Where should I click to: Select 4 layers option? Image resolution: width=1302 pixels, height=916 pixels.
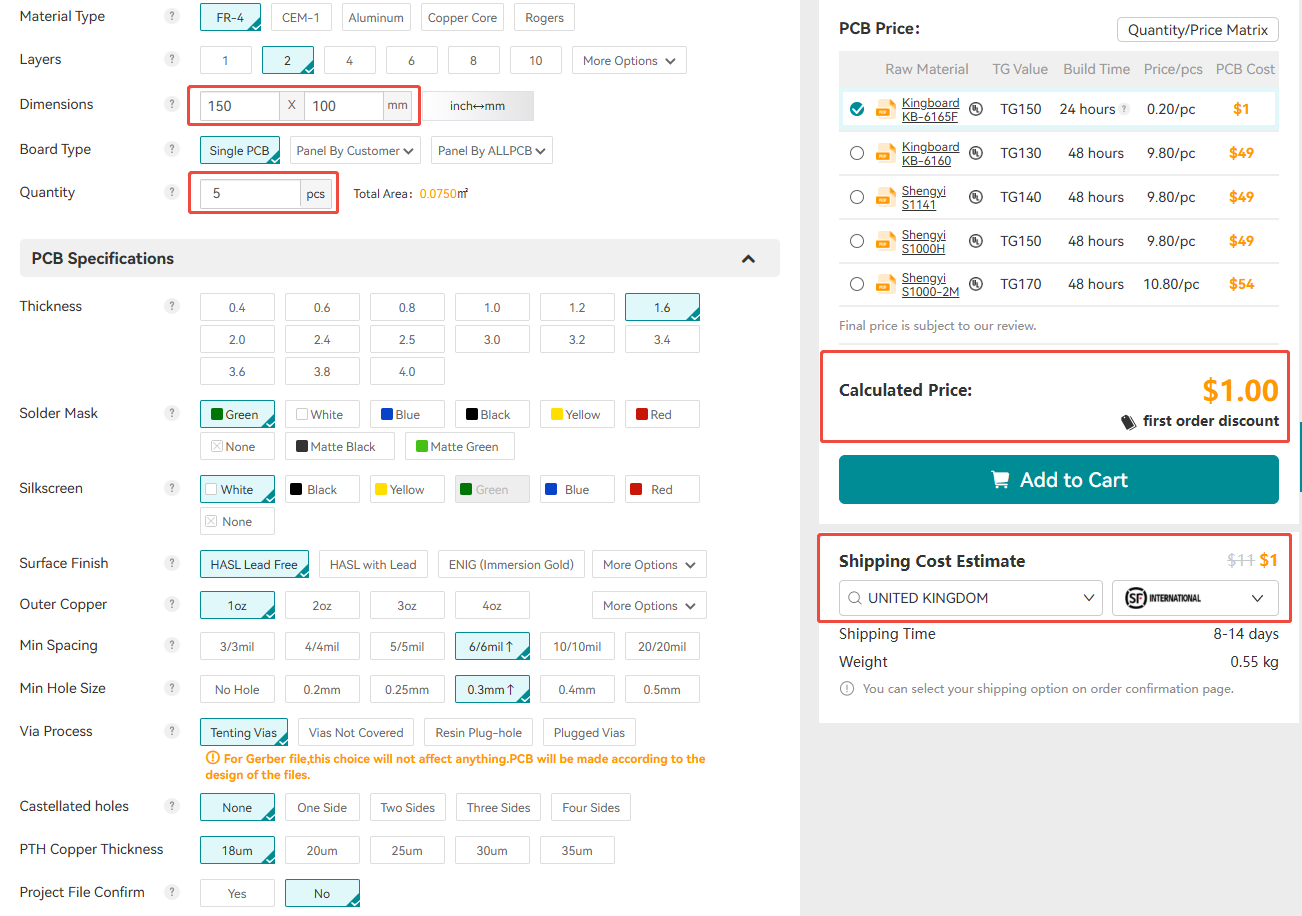click(x=349, y=60)
